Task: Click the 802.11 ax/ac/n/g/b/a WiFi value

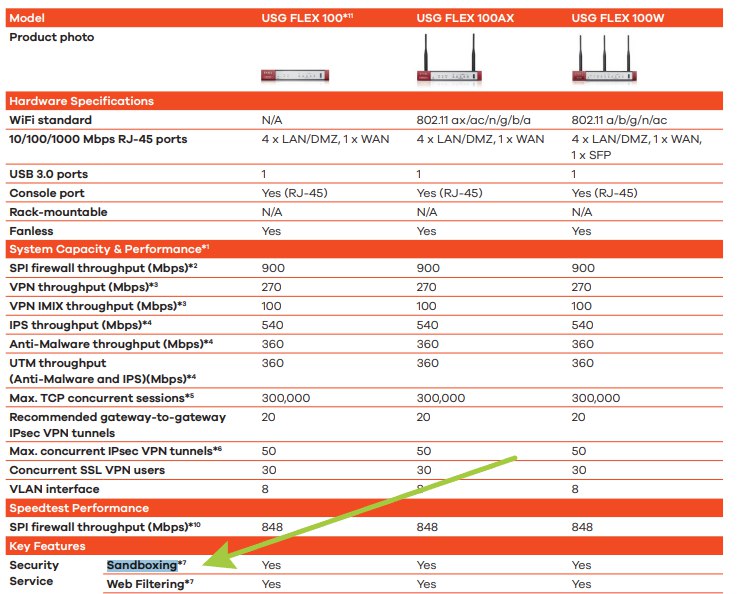Action: coord(474,120)
